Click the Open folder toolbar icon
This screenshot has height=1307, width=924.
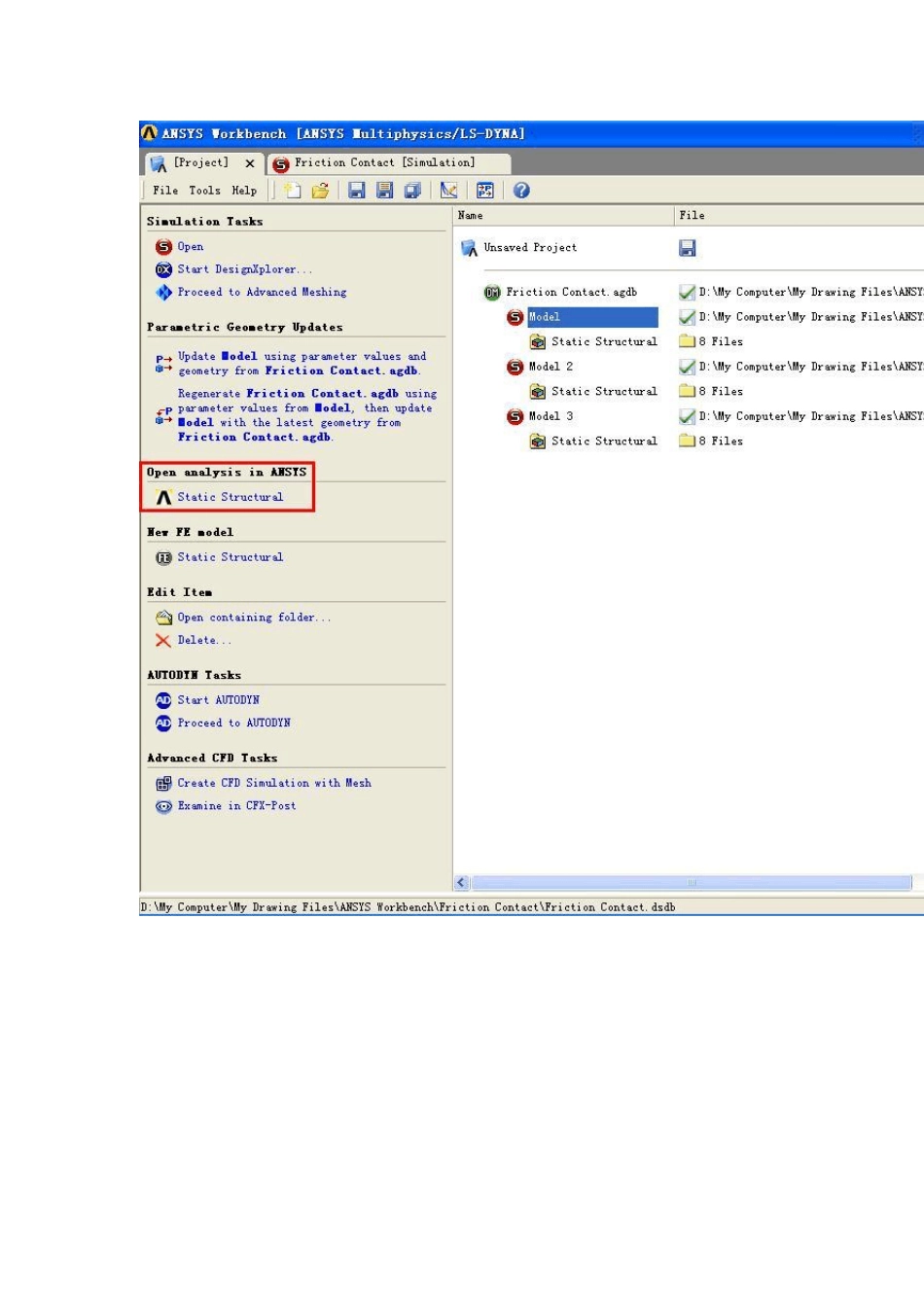[320, 191]
